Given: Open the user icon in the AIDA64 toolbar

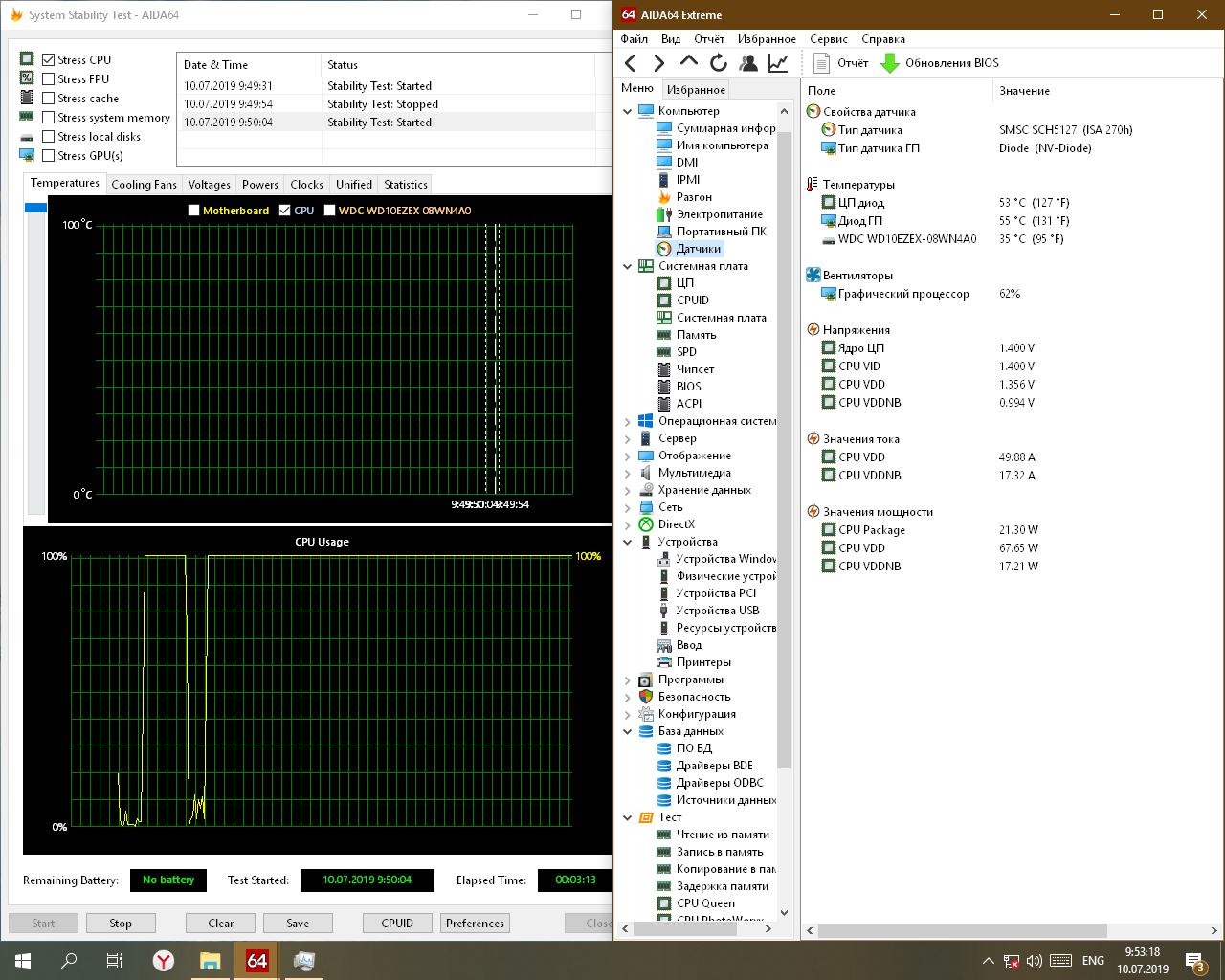Looking at the screenshot, I should pyautogui.click(x=748, y=63).
